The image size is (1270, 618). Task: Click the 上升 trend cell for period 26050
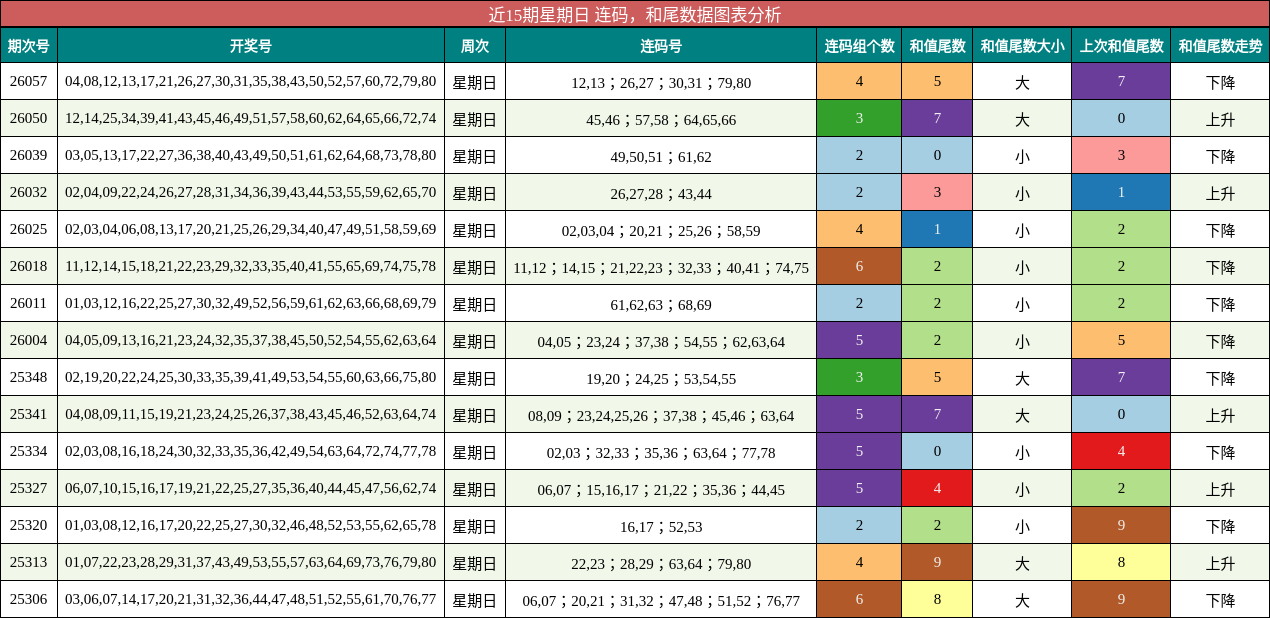click(x=1219, y=119)
